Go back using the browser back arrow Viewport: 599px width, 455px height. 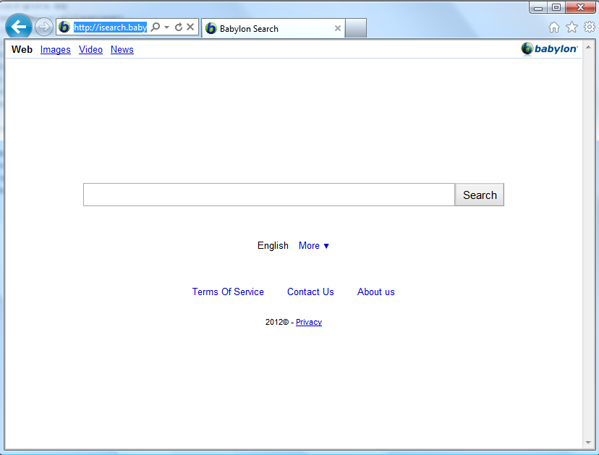tap(18, 27)
